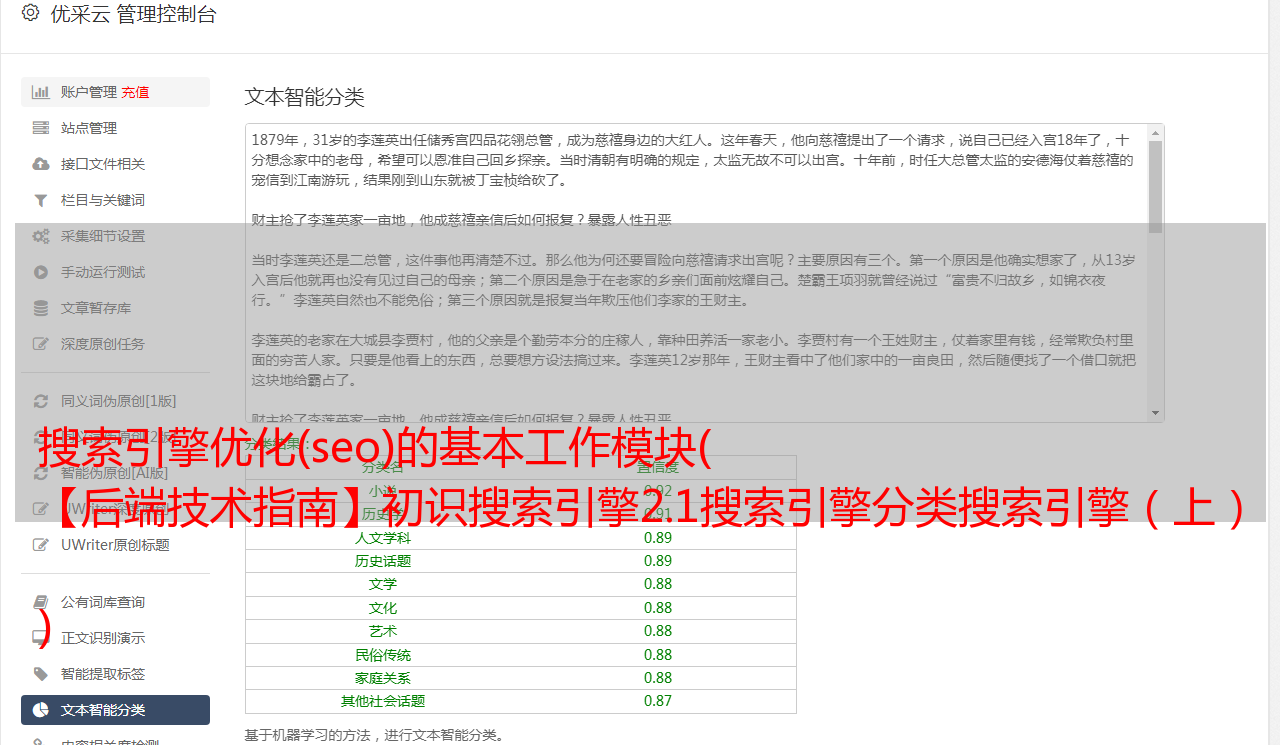Click the pie chart icon for 文本智能分类

[40, 710]
